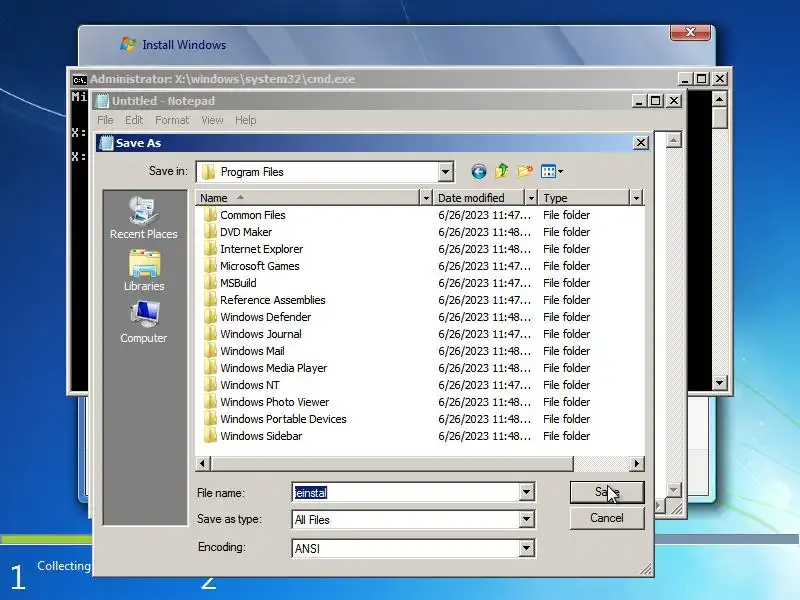Open the Type column filter arrow

click(x=636, y=198)
